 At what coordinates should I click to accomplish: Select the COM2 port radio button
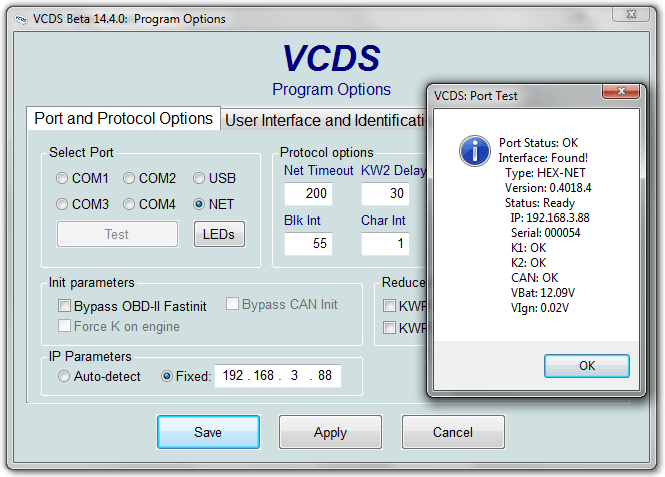129,178
